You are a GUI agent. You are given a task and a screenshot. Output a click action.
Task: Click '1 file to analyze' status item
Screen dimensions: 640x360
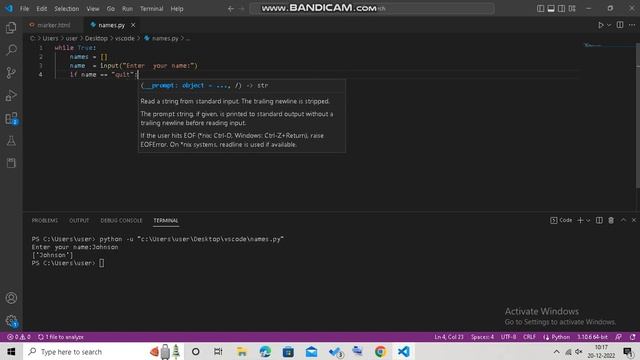click(x=61, y=337)
